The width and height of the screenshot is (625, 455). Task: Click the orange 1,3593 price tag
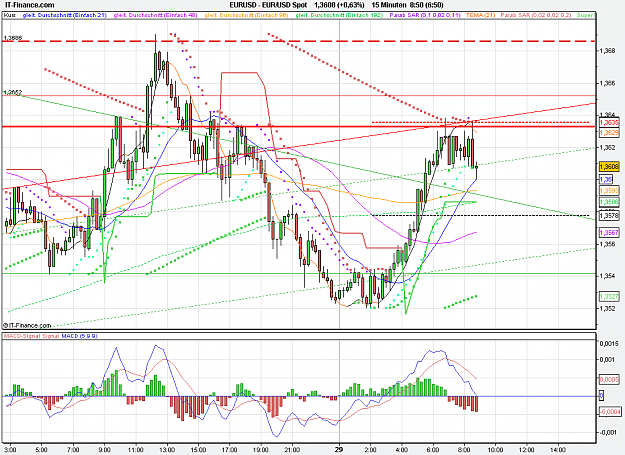point(609,191)
